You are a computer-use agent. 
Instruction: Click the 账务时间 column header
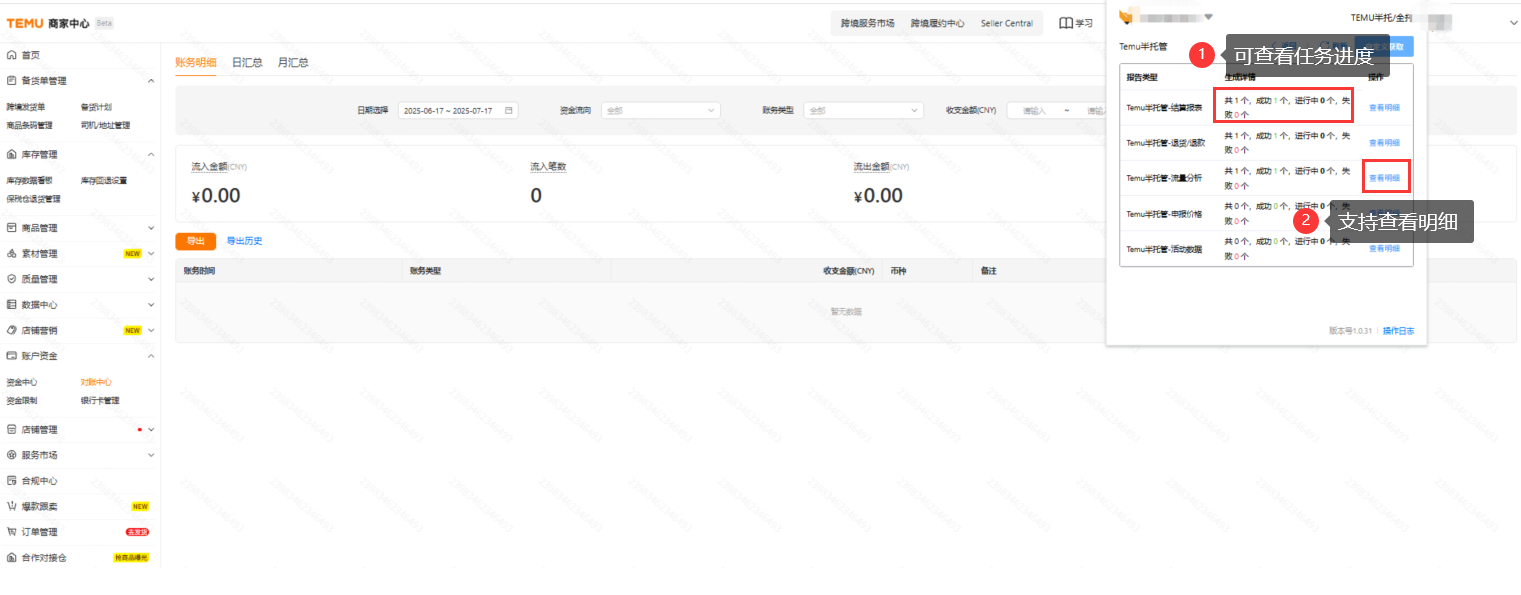click(199, 271)
